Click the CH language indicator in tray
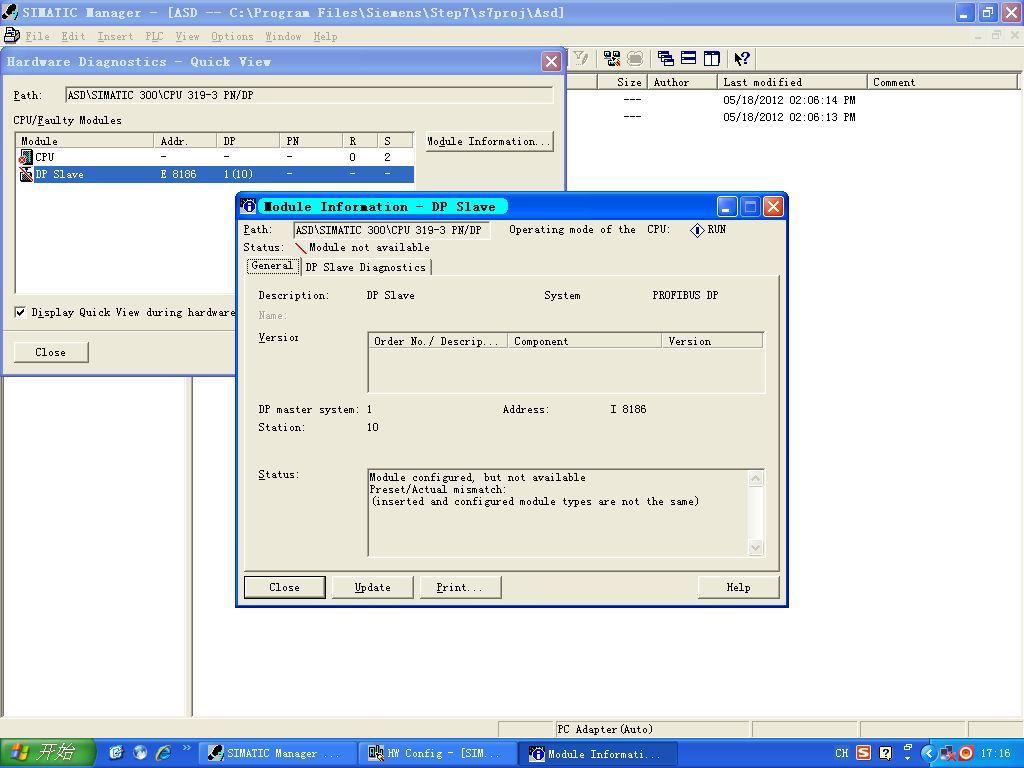Viewport: 1024px width, 768px height. [x=842, y=753]
